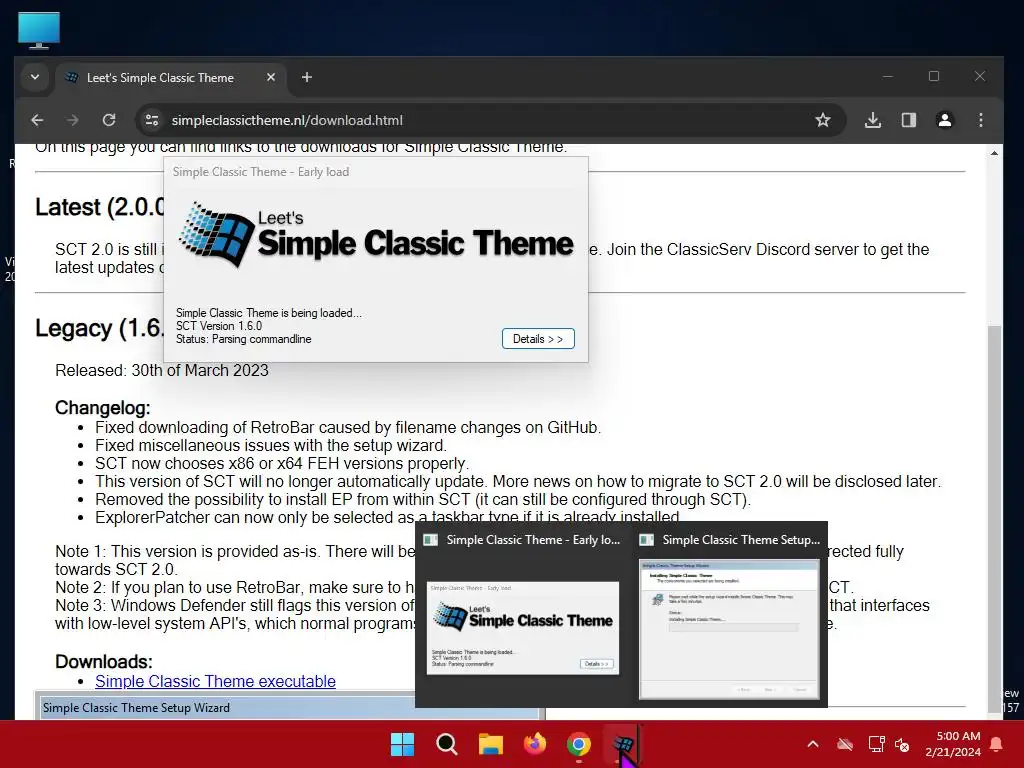Open the desktop computer icon

(x=39, y=30)
